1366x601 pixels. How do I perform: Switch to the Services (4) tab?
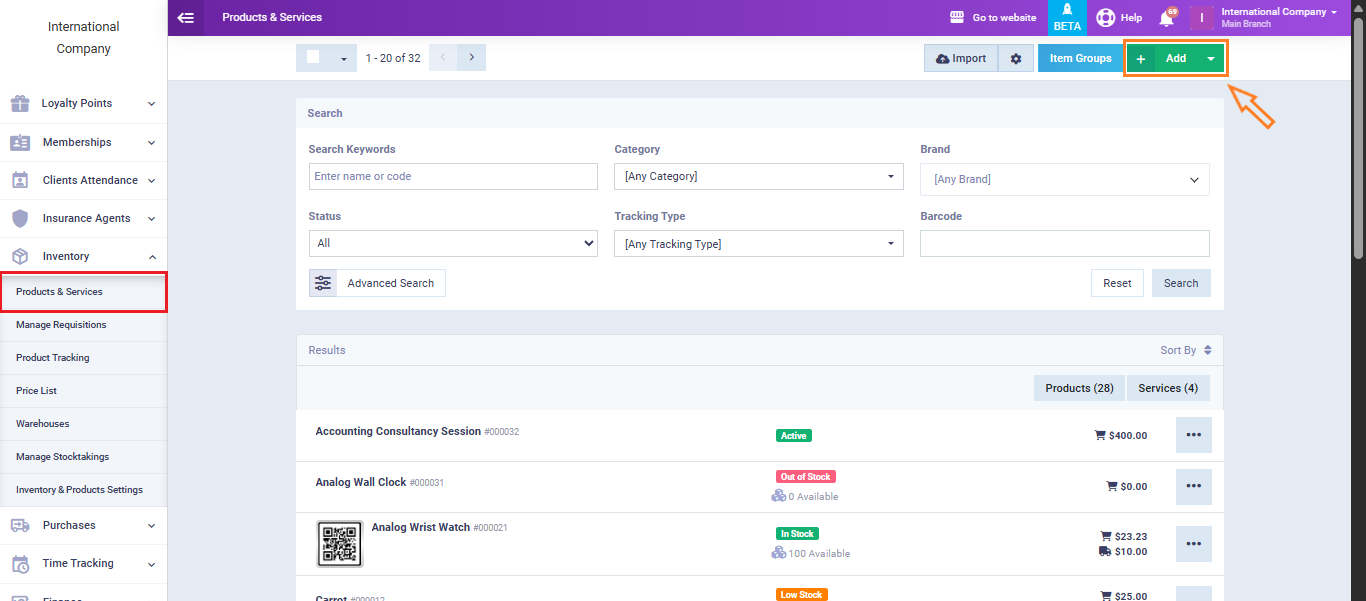point(1167,388)
